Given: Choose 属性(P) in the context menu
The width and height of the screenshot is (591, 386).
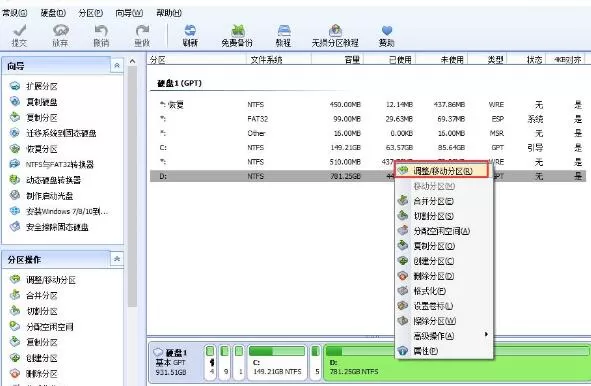Looking at the screenshot, I should [x=445, y=351].
